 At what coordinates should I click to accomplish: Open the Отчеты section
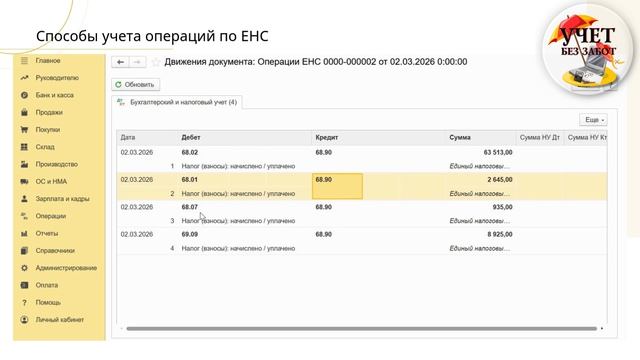(x=47, y=233)
